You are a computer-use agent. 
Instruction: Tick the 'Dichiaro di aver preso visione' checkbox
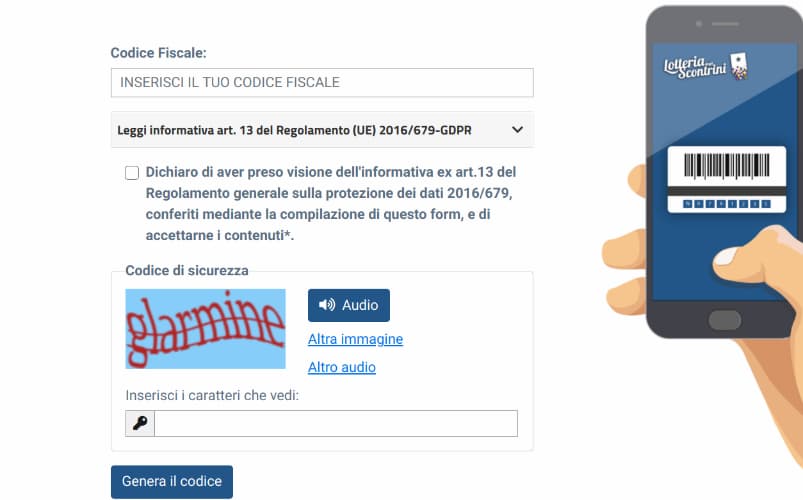pyautogui.click(x=132, y=173)
